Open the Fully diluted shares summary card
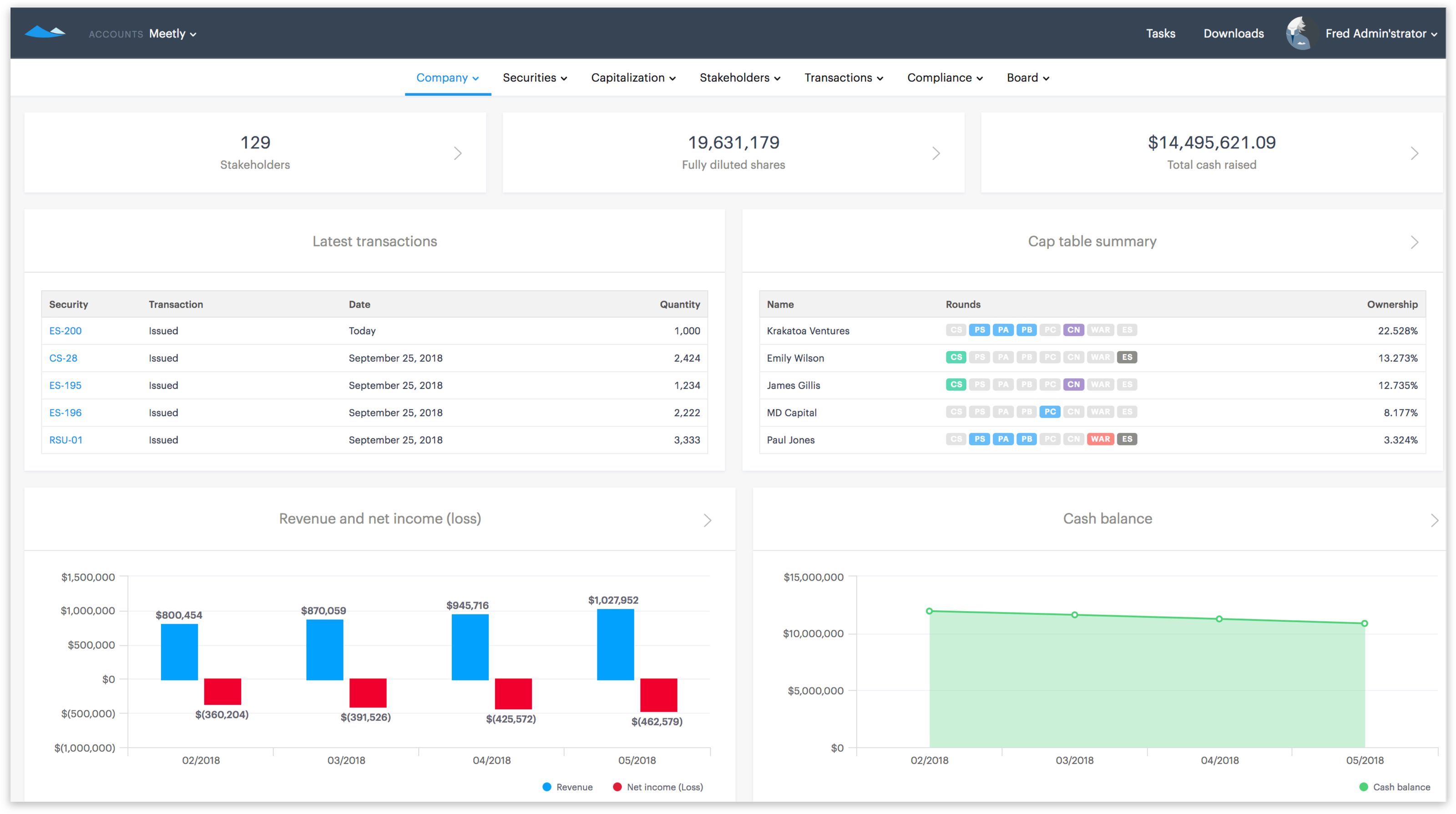This screenshot has height=814, width=1456. [733, 151]
